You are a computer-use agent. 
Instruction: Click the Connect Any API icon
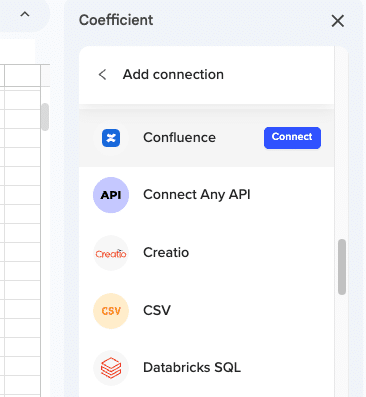111,195
